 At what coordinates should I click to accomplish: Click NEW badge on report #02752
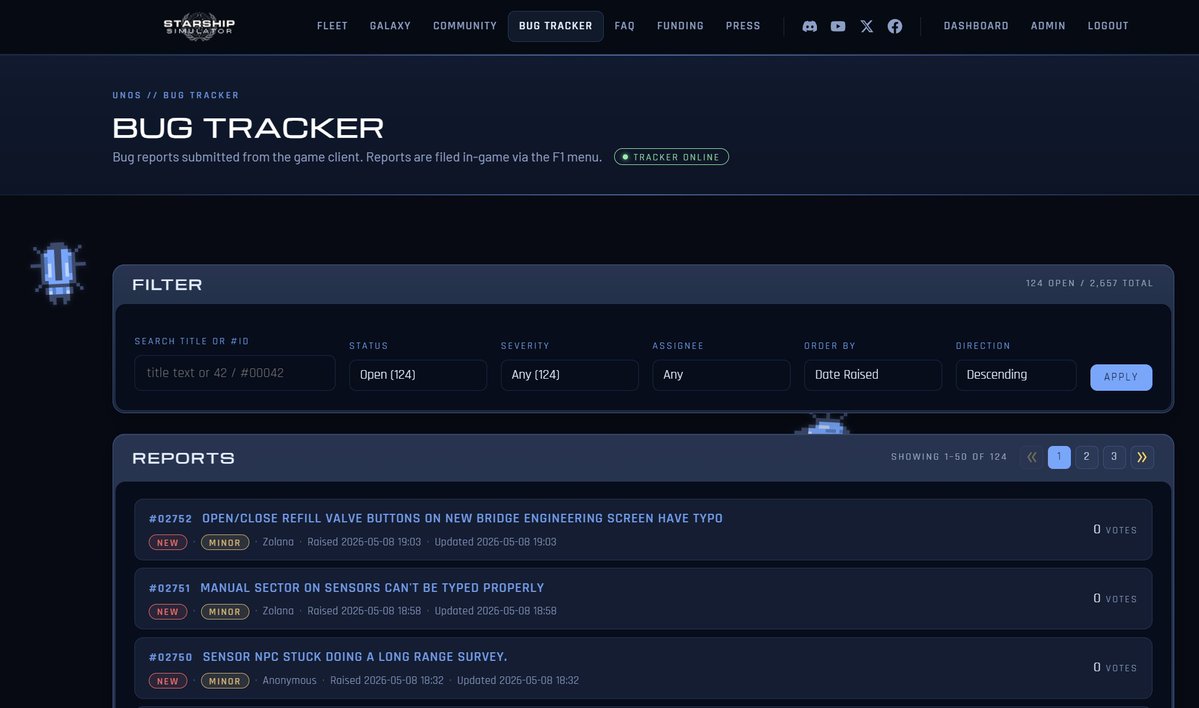(x=167, y=543)
